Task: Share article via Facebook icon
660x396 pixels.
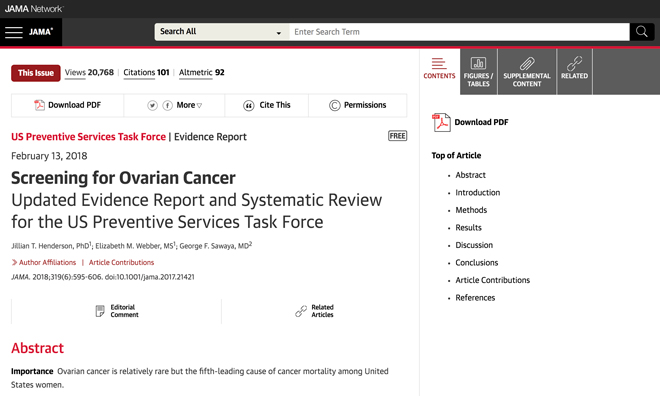Action: [x=168, y=105]
